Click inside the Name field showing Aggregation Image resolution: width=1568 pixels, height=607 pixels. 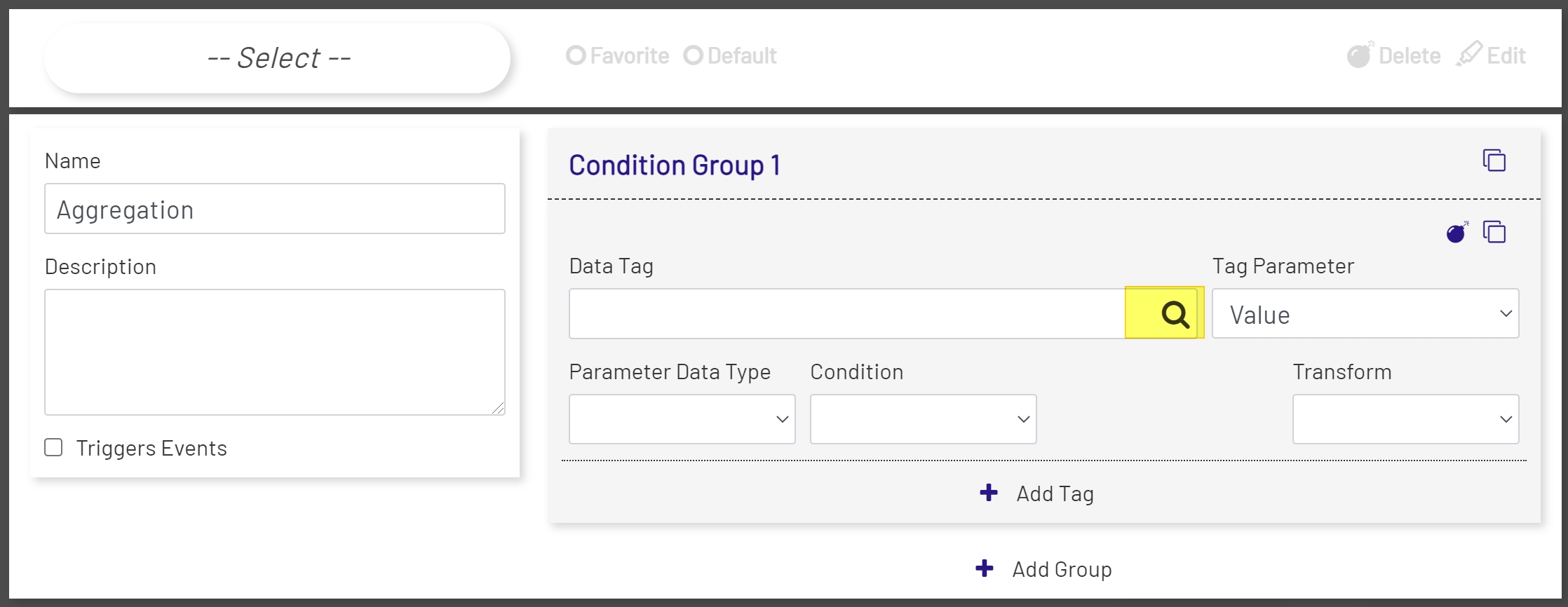274,208
